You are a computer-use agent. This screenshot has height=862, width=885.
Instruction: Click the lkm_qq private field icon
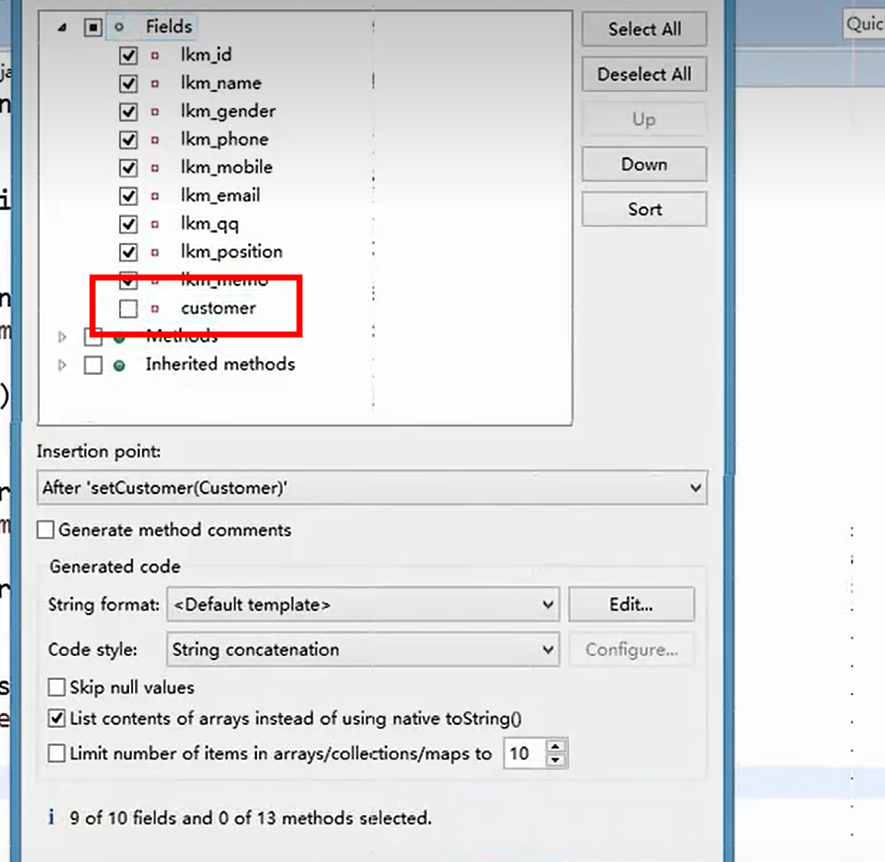155,224
